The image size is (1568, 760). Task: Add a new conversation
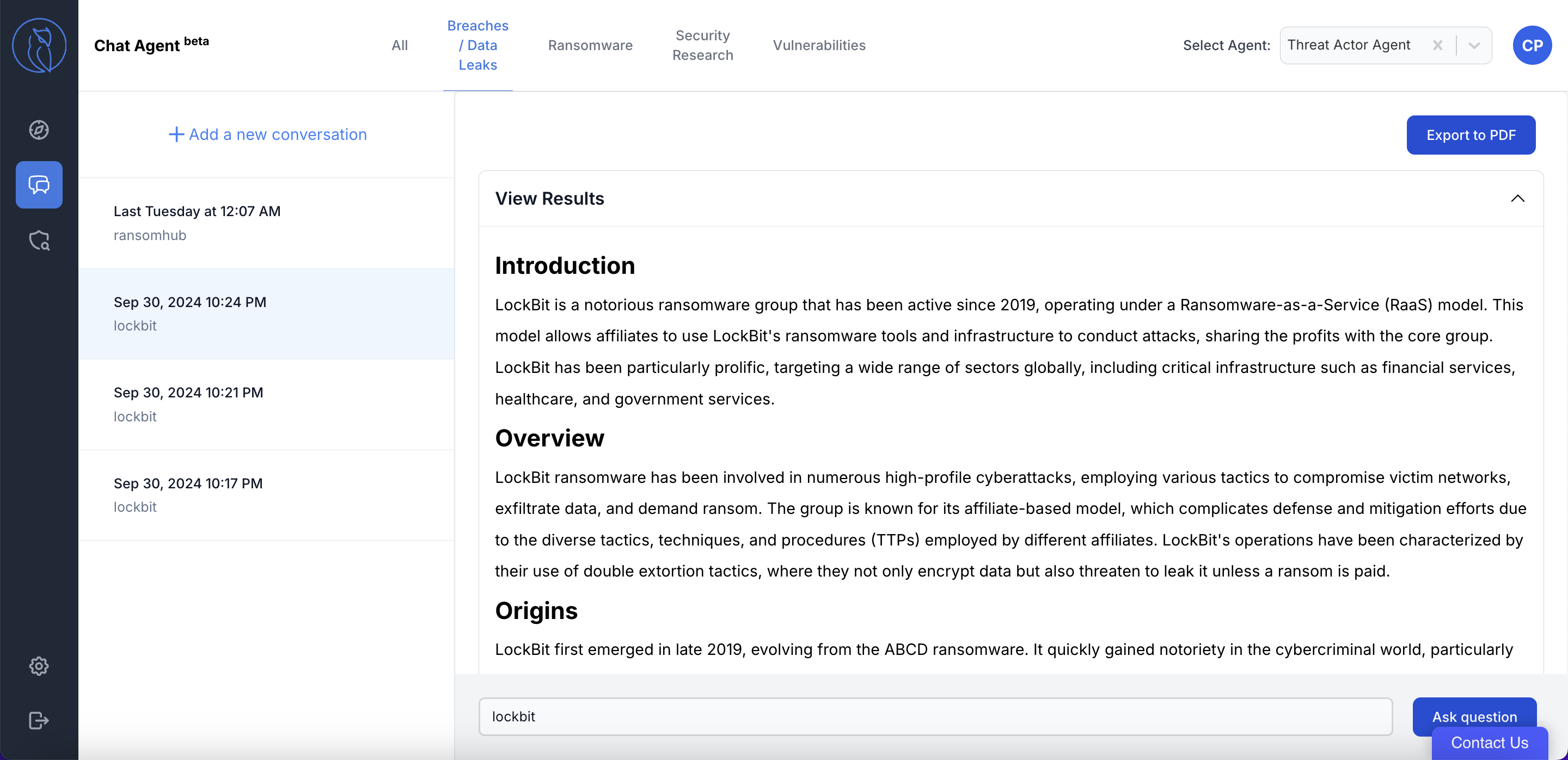coord(267,134)
